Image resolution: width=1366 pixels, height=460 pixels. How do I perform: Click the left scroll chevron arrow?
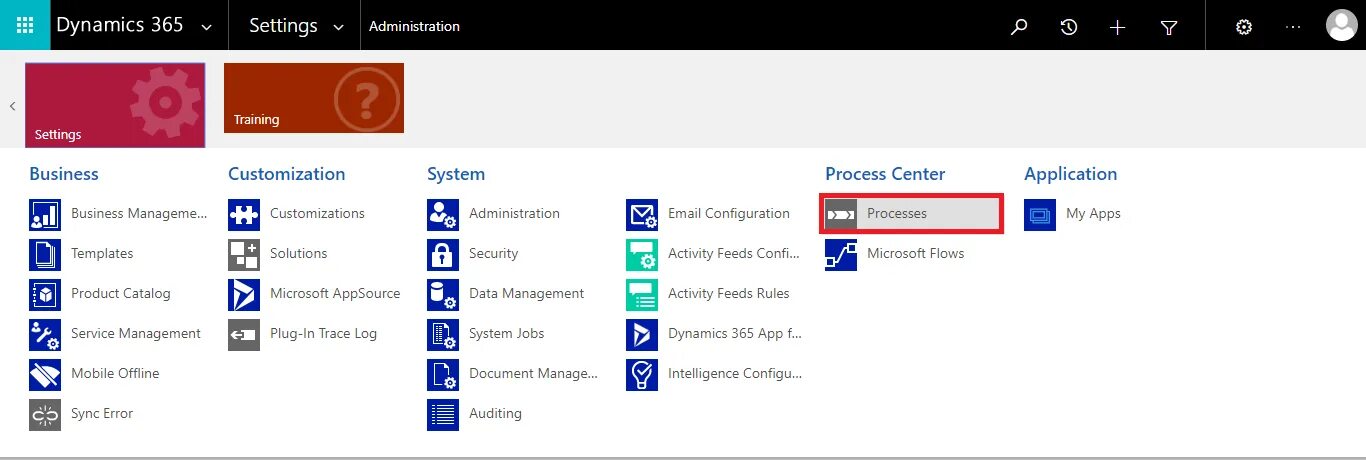(12, 105)
